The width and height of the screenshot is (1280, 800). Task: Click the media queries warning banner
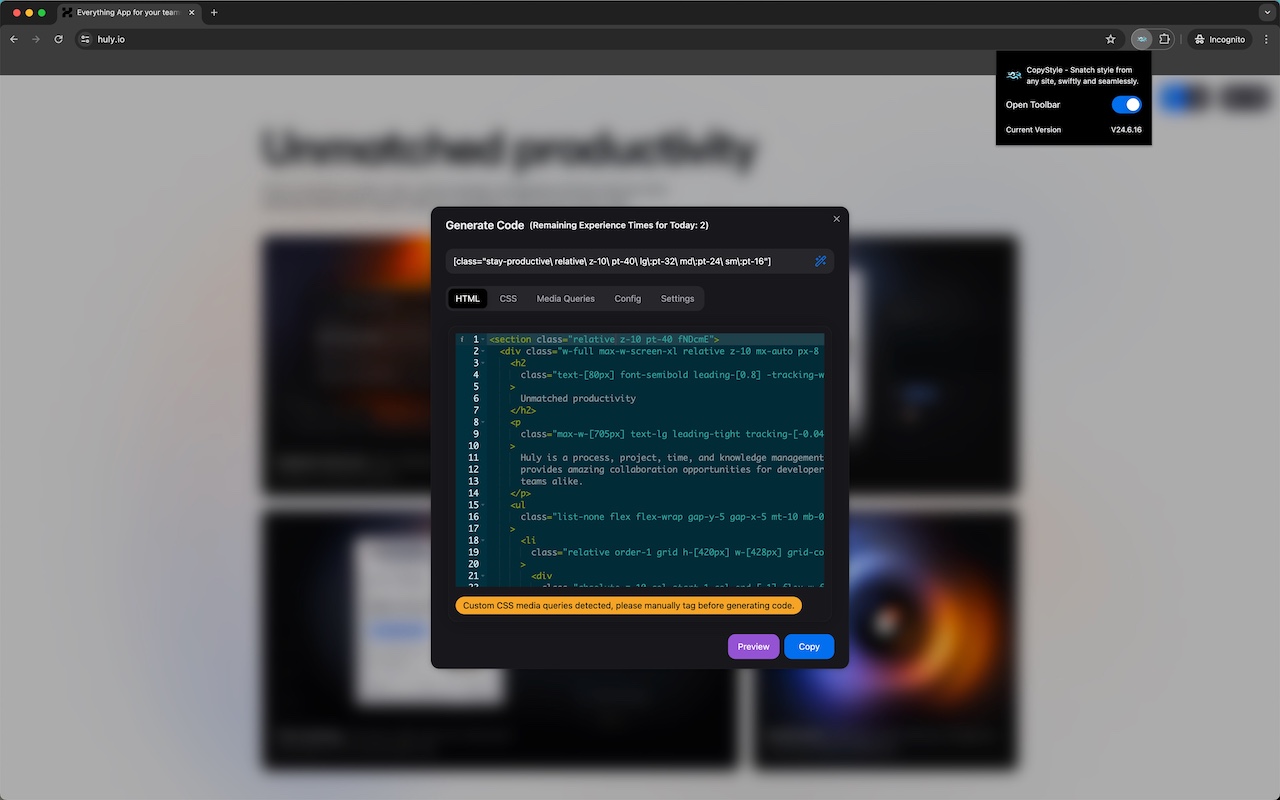(628, 606)
